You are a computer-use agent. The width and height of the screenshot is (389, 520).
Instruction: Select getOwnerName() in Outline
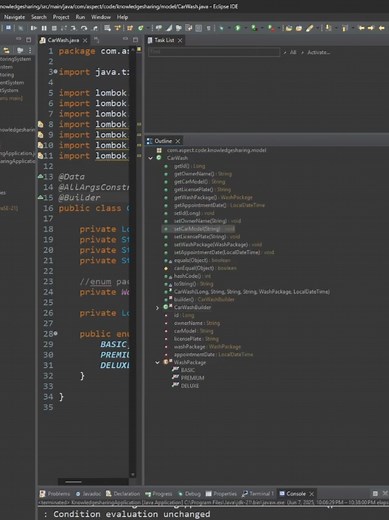(203, 174)
